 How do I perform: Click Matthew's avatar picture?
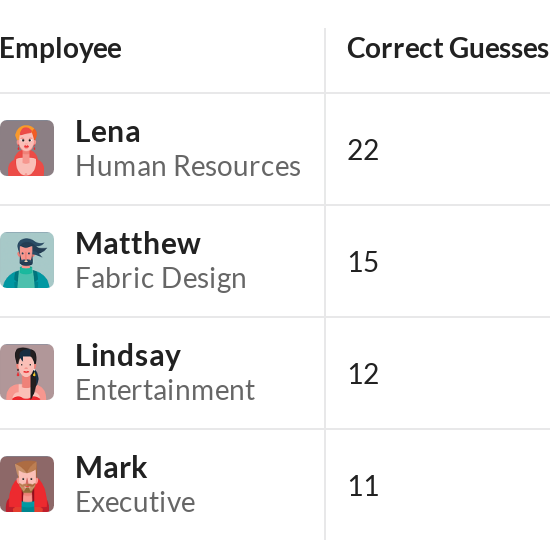point(27,260)
